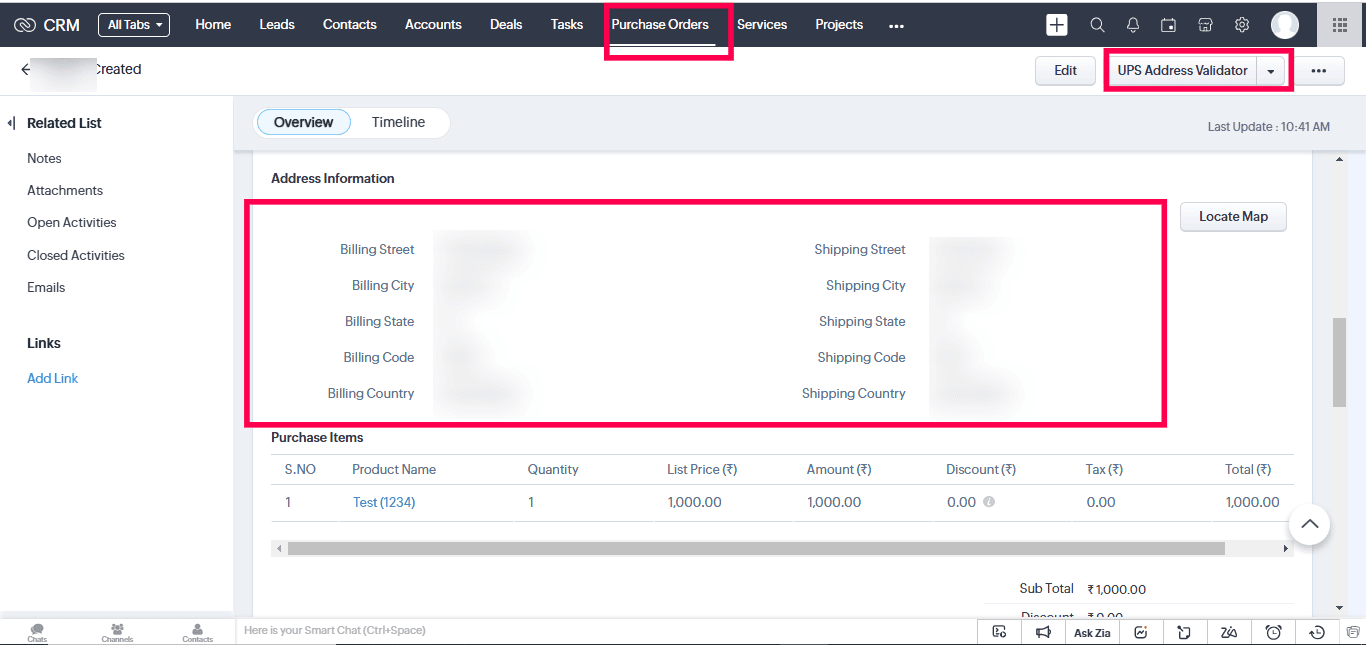Image resolution: width=1366 pixels, height=645 pixels.
Task: Open the Test (1234) product link
Action: tap(384, 502)
